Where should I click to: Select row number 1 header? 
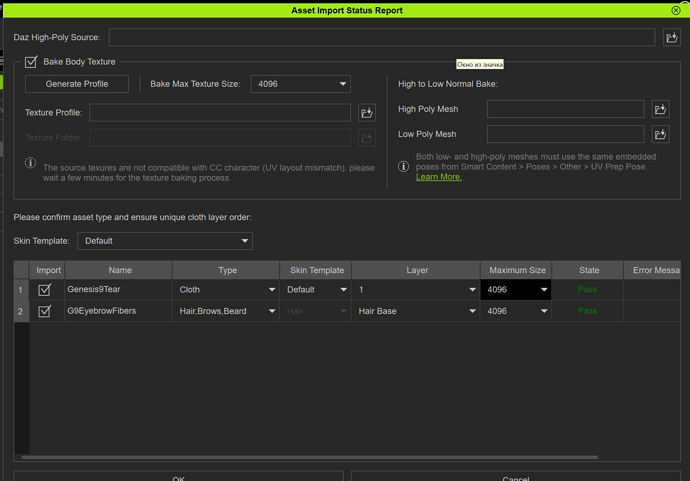pos(21,290)
